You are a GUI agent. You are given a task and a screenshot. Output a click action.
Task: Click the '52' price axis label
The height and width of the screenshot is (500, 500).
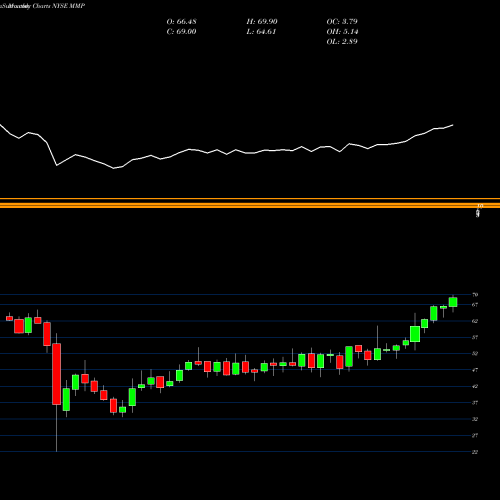475,354
